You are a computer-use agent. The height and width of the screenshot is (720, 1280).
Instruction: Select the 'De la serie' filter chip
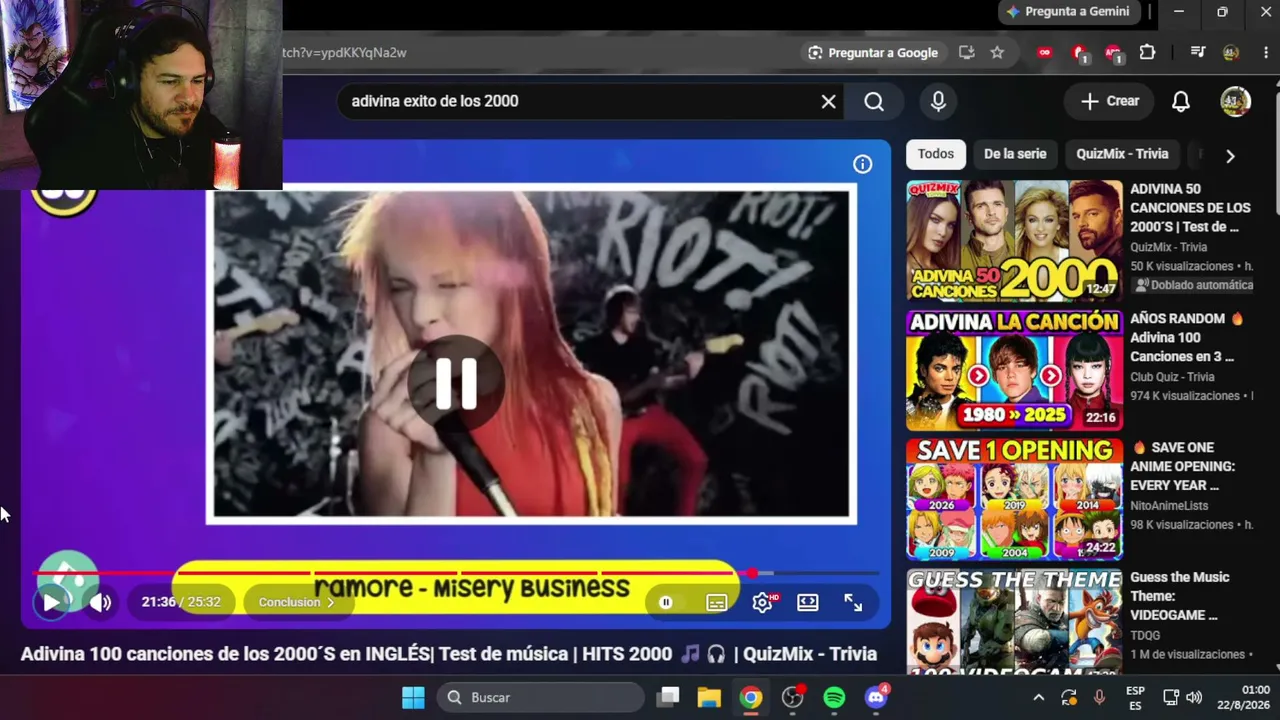point(1015,154)
